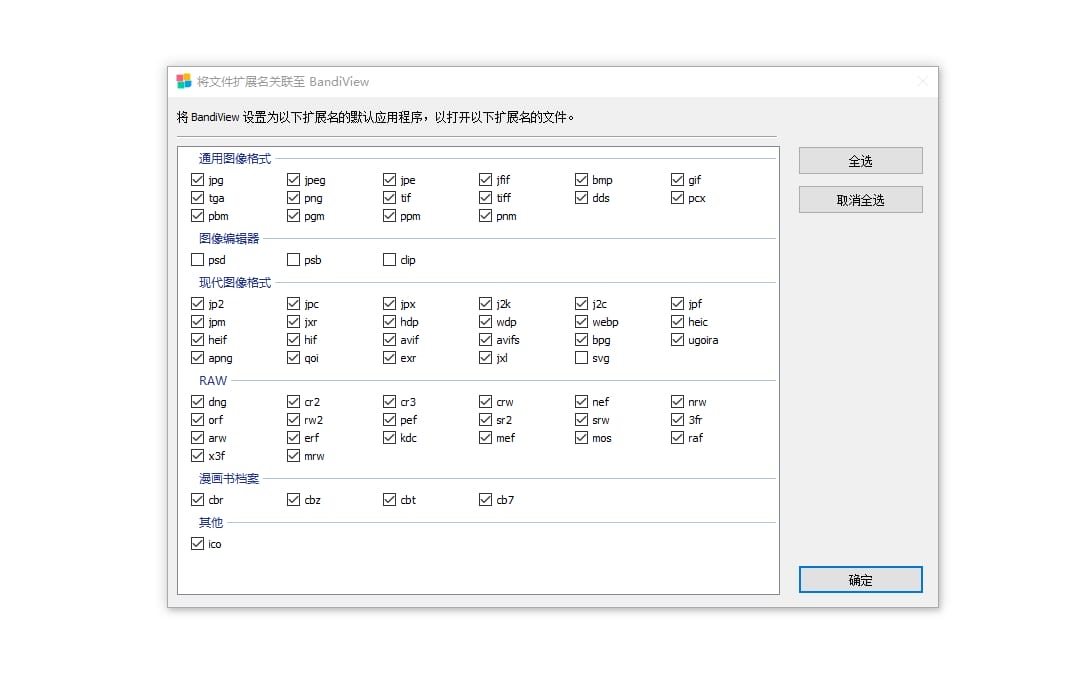Uncheck the jpc format
This screenshot has width=1088, height=676.
(x=294, y=303)
